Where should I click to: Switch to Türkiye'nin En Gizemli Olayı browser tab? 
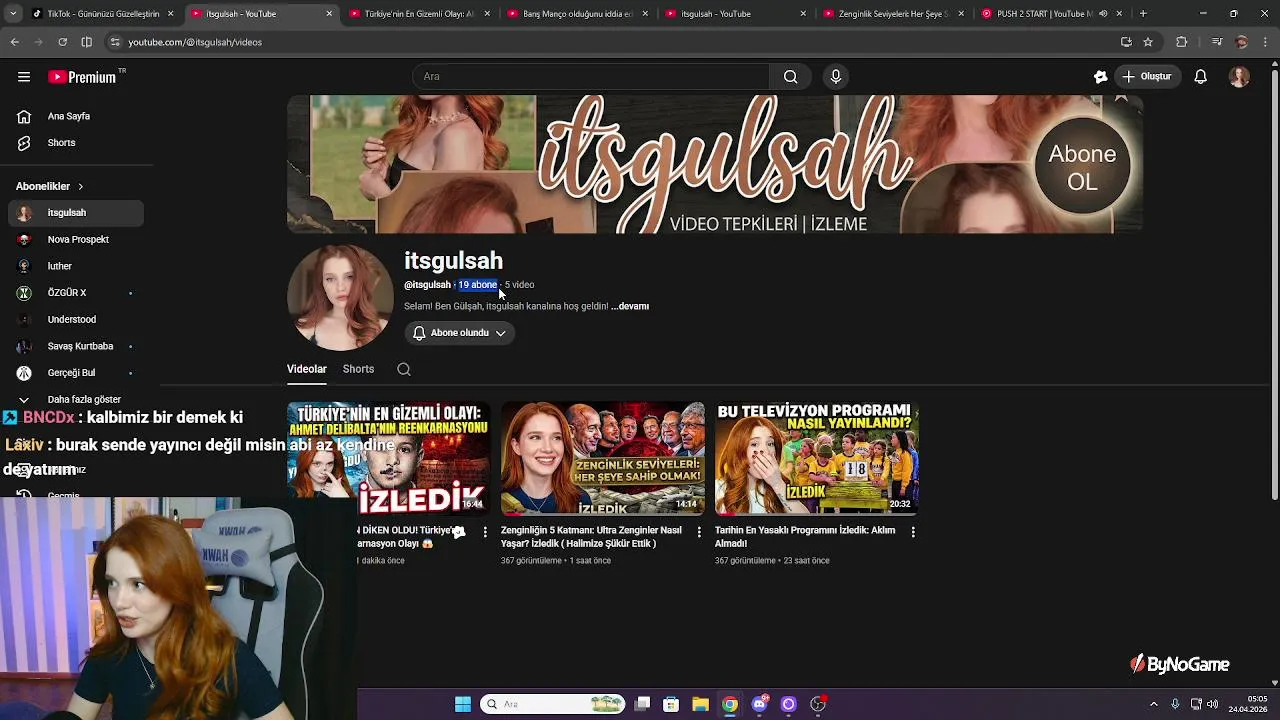(420, 14)
